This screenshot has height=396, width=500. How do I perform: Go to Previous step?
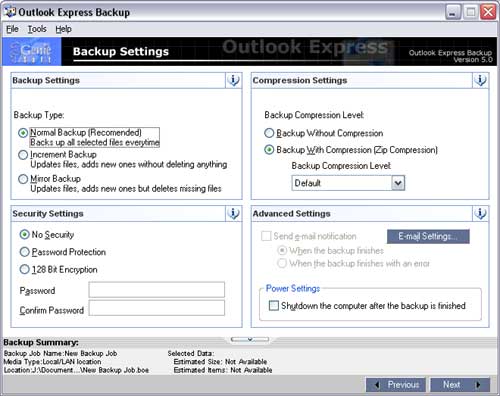tap(396, 385)
